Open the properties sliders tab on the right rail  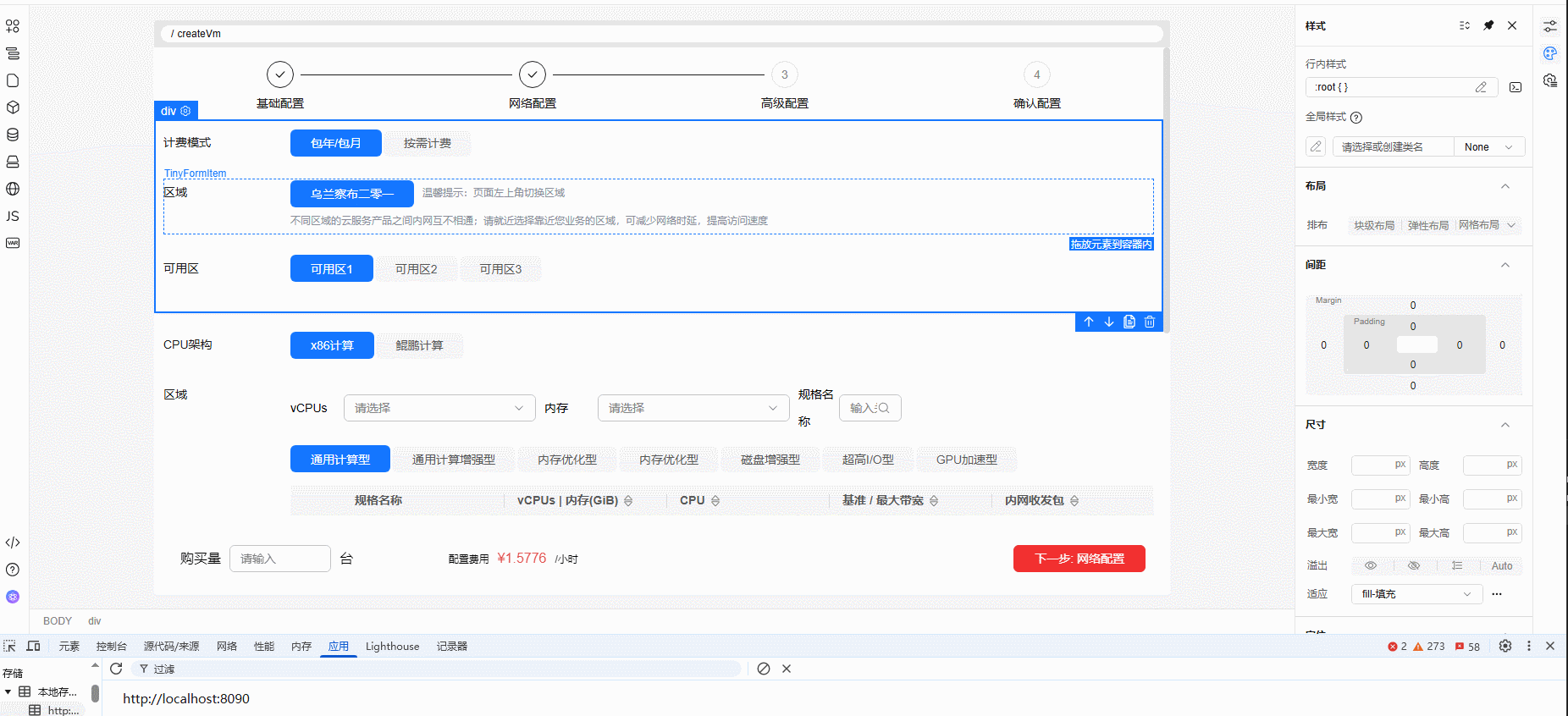click(x=1550, y=26)
